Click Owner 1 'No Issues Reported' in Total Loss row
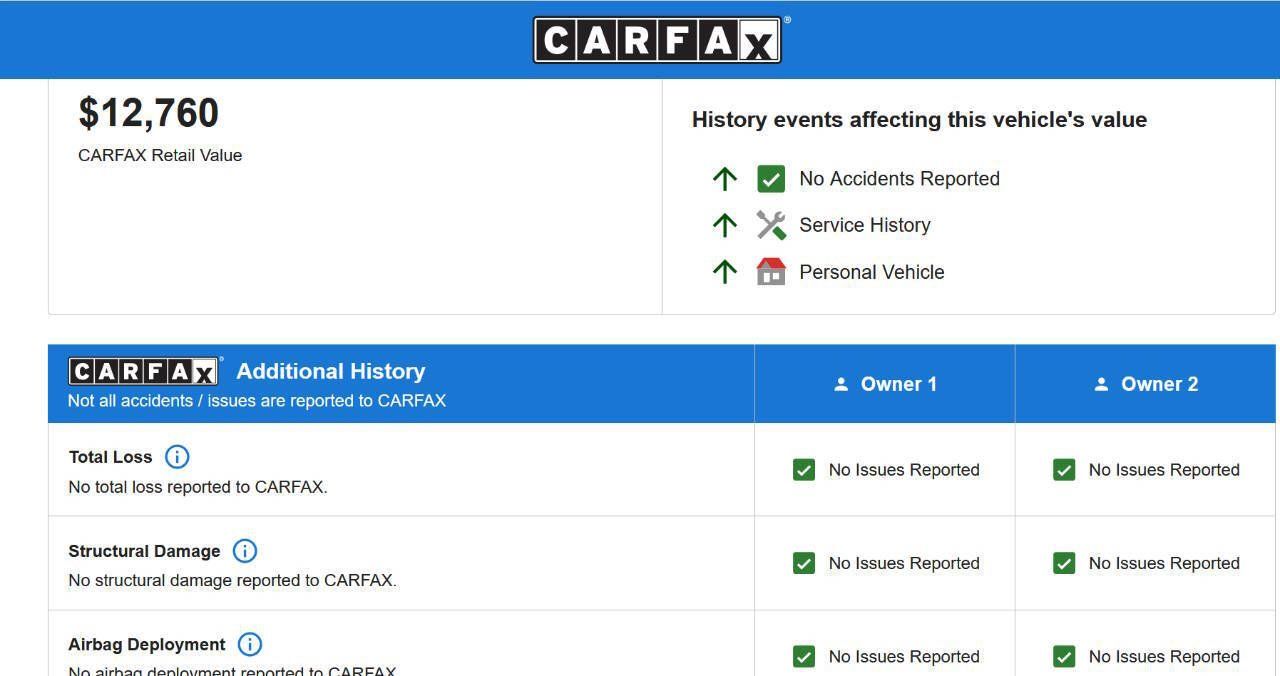 click(904, 470)
